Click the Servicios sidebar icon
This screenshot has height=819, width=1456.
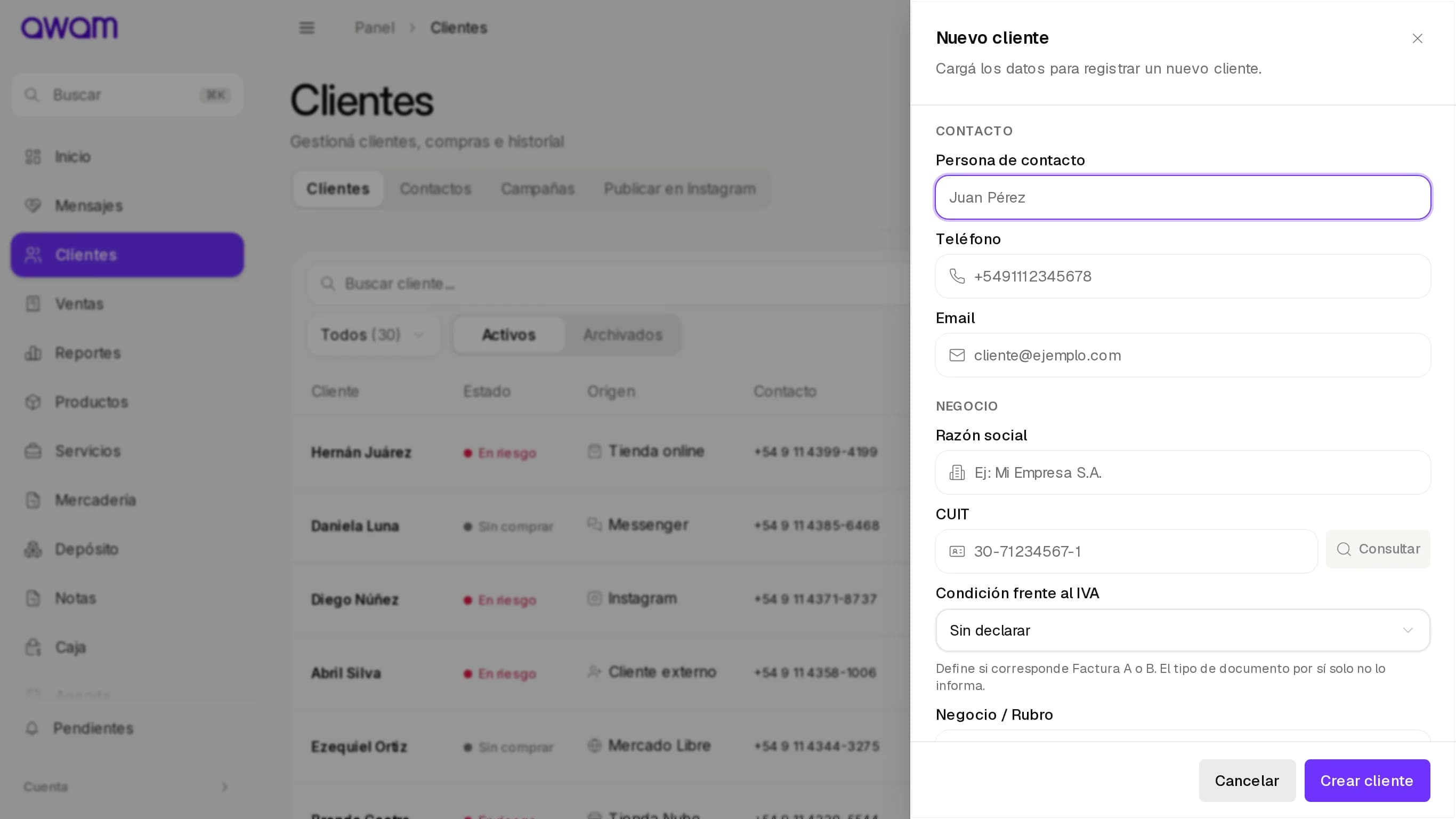[x=33, y=451]
